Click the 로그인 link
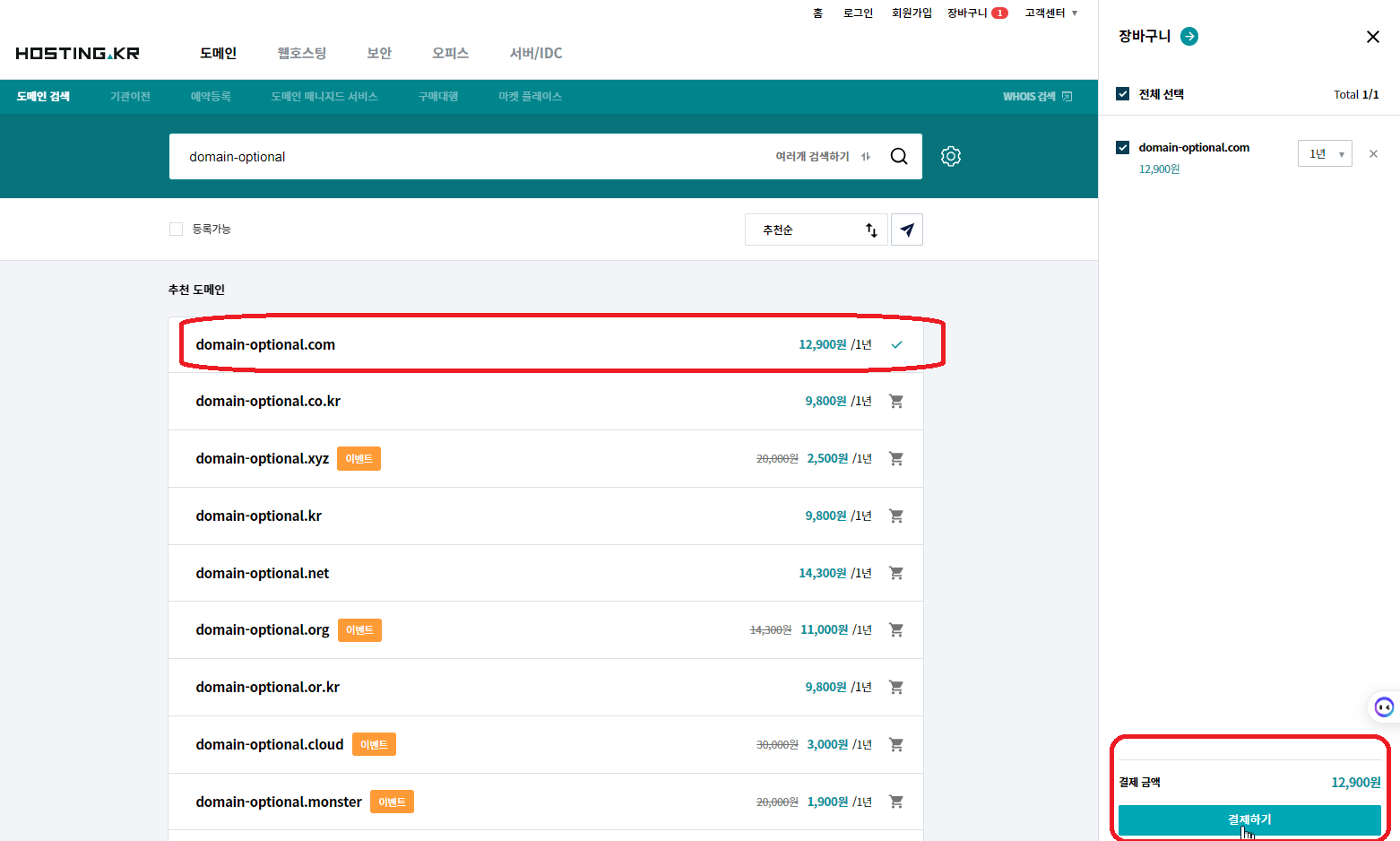The height and width of the screenshot is (841, 1400). (x=858, y=13)
